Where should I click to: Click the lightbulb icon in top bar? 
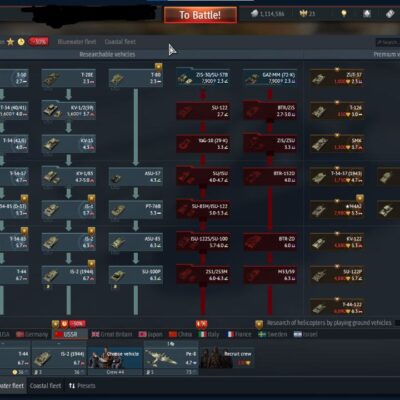[x=344, y=14]
